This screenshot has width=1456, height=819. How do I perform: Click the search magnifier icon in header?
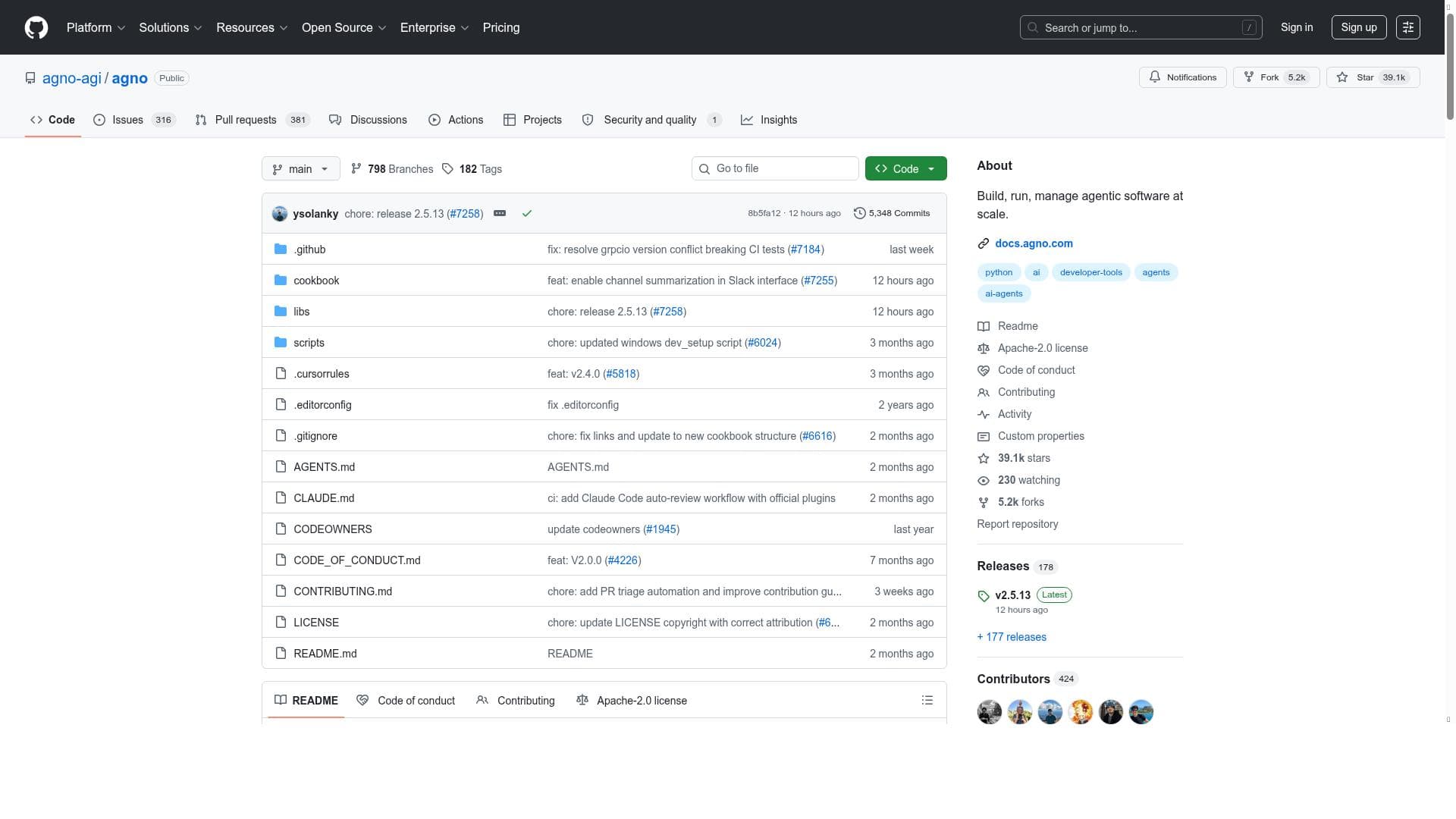1033,28
